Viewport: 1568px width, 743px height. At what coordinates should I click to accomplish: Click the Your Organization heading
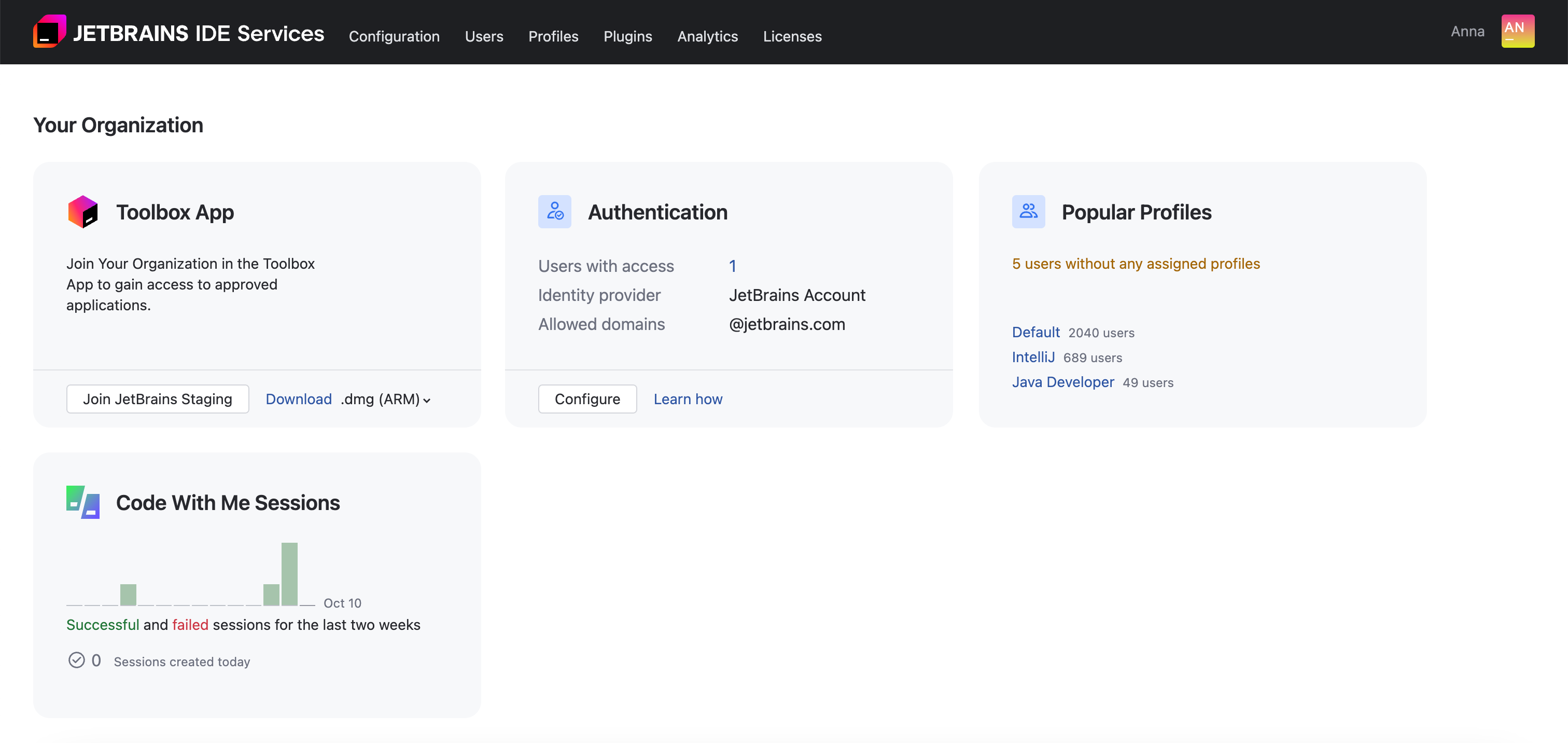coord(118,125)
